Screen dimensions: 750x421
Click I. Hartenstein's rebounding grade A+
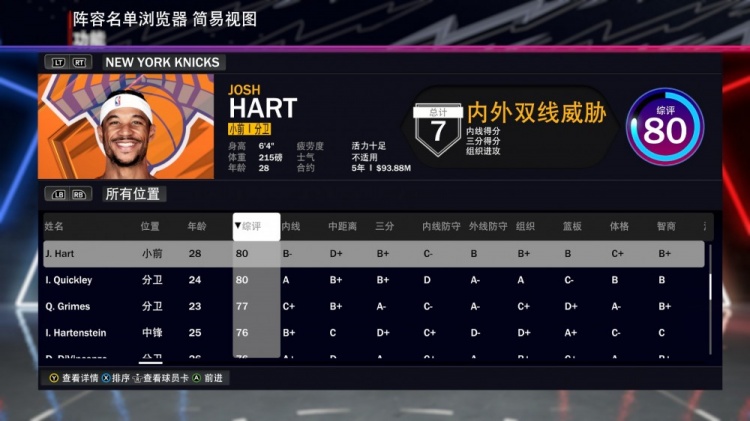pos(570,332)
